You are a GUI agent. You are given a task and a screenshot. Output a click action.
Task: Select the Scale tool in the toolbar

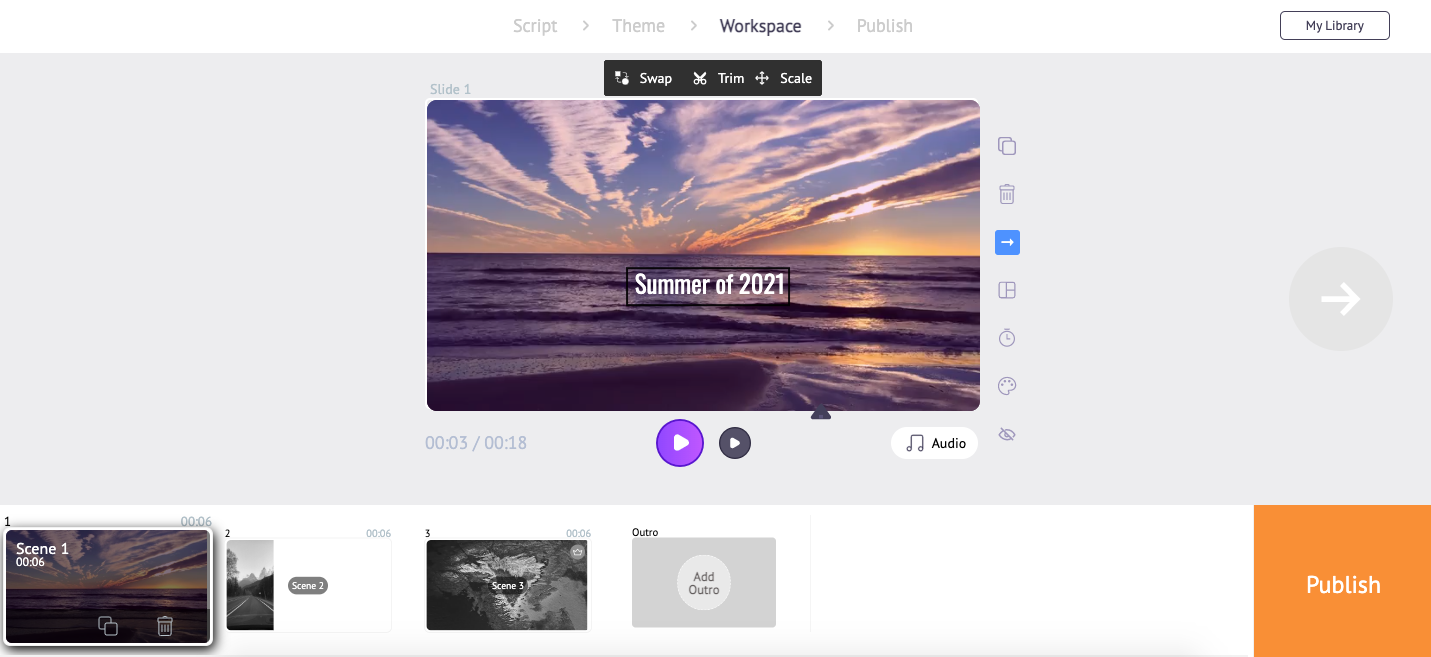tap(784, 77)
